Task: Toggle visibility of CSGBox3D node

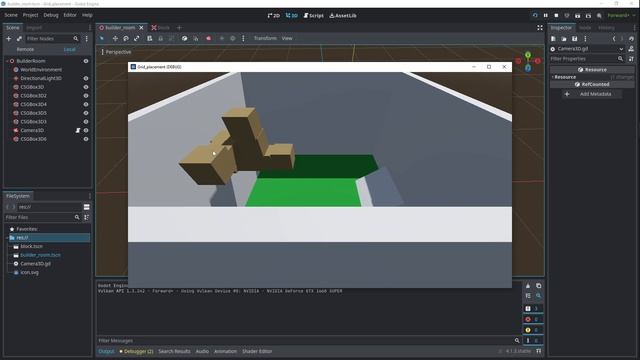Action: (86, 87)
